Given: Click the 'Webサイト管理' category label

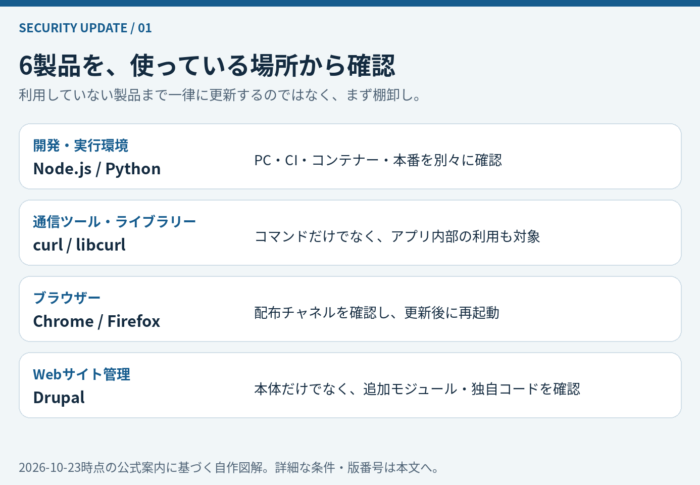Looking at the screenshot, I should [x=82, y=374].
